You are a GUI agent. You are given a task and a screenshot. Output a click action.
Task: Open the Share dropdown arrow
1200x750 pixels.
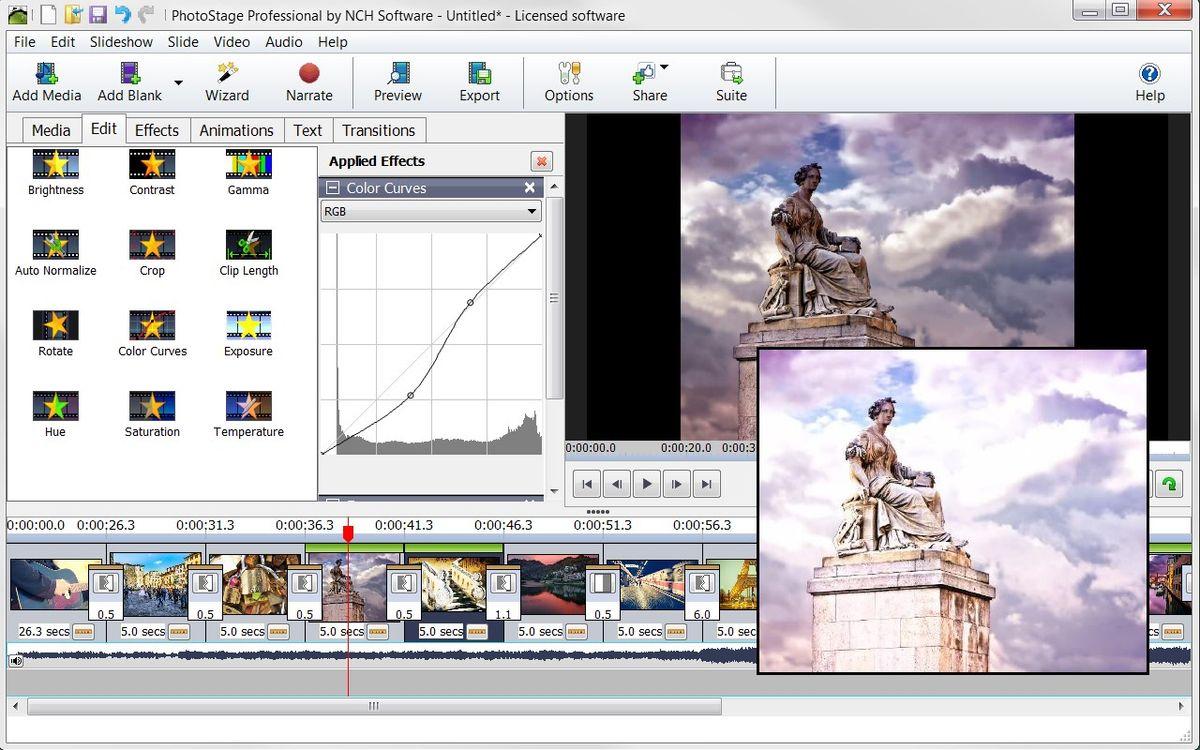[664, 68]
